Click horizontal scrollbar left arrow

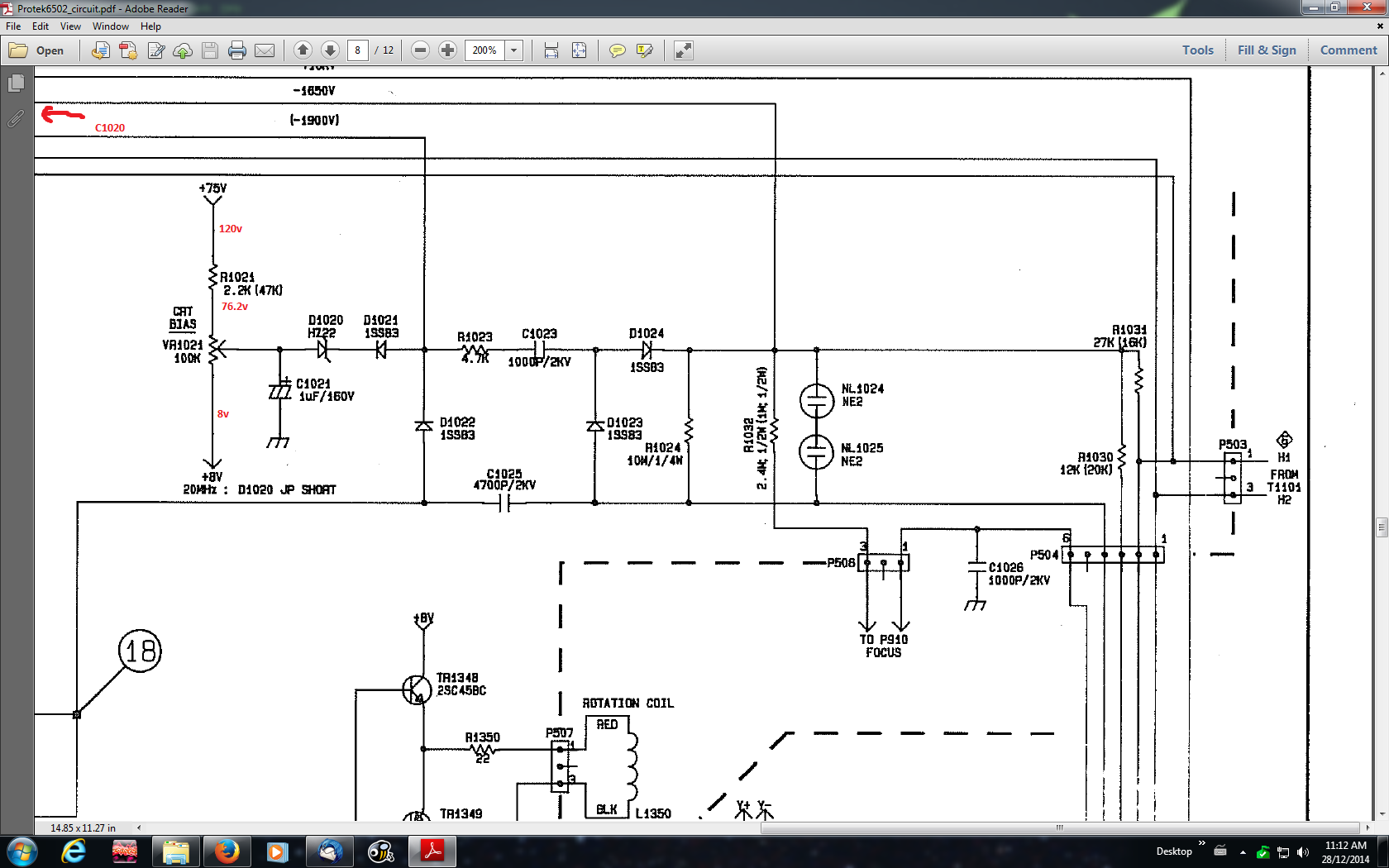(x=139, y=827)
